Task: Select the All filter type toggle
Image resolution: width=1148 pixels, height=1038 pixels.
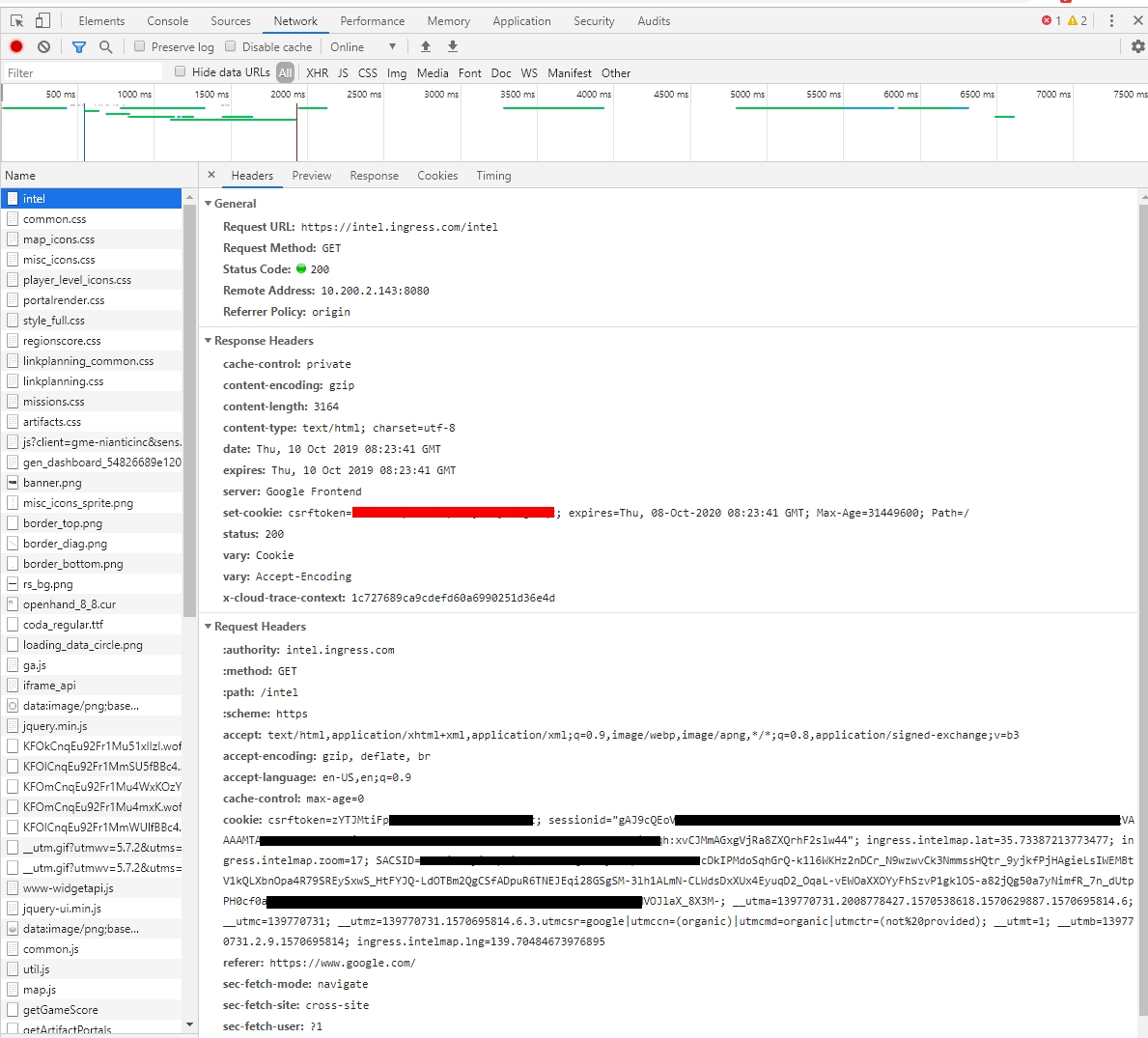Action: (x=286, y=72)
